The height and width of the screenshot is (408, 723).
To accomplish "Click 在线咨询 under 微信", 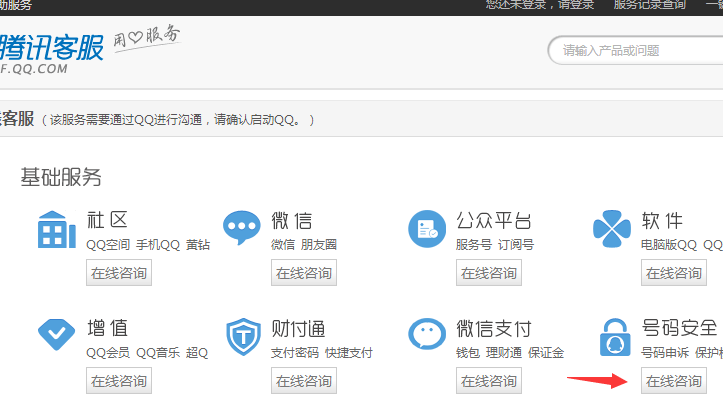I will pos(304,272).
